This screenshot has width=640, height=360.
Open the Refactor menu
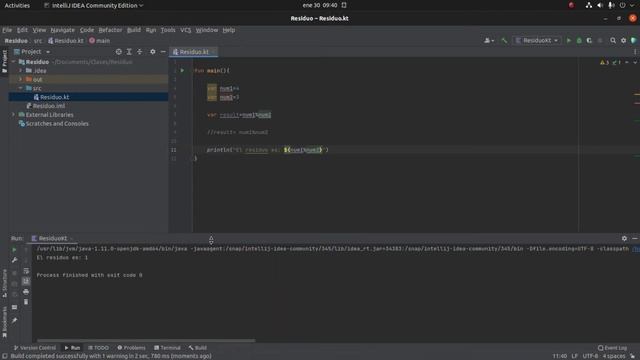pos(110,30)
